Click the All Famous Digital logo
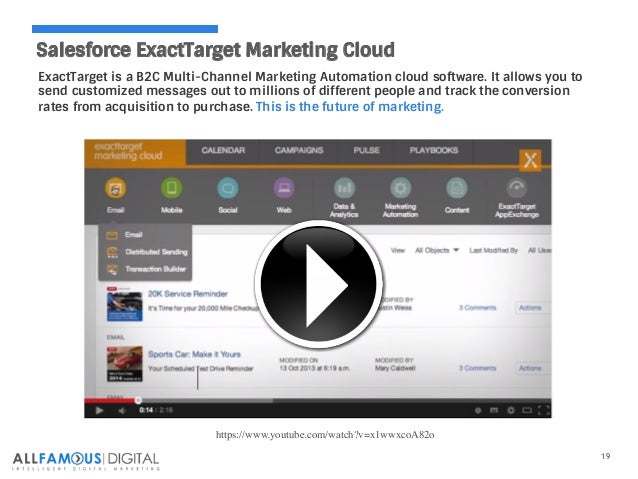638x479 pixels. coord(86,461)
